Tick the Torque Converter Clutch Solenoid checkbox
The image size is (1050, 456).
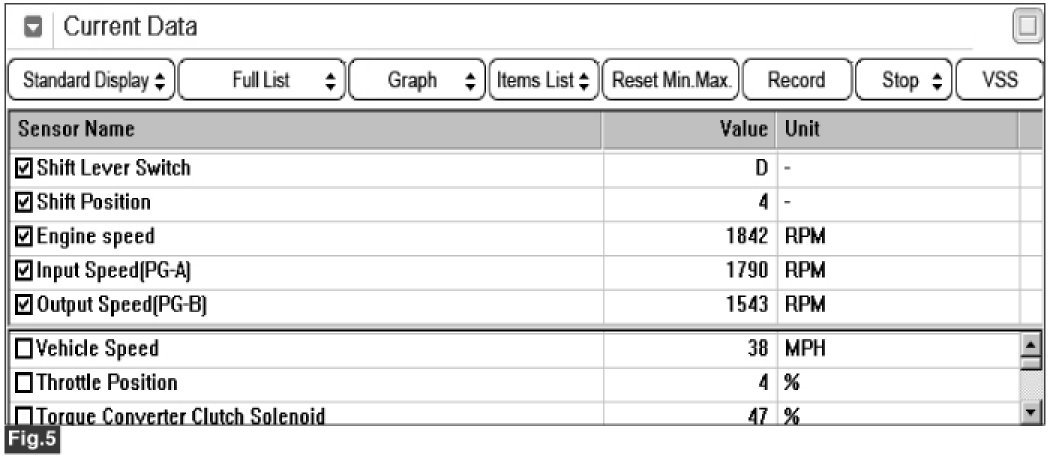(x=23, y=416)
